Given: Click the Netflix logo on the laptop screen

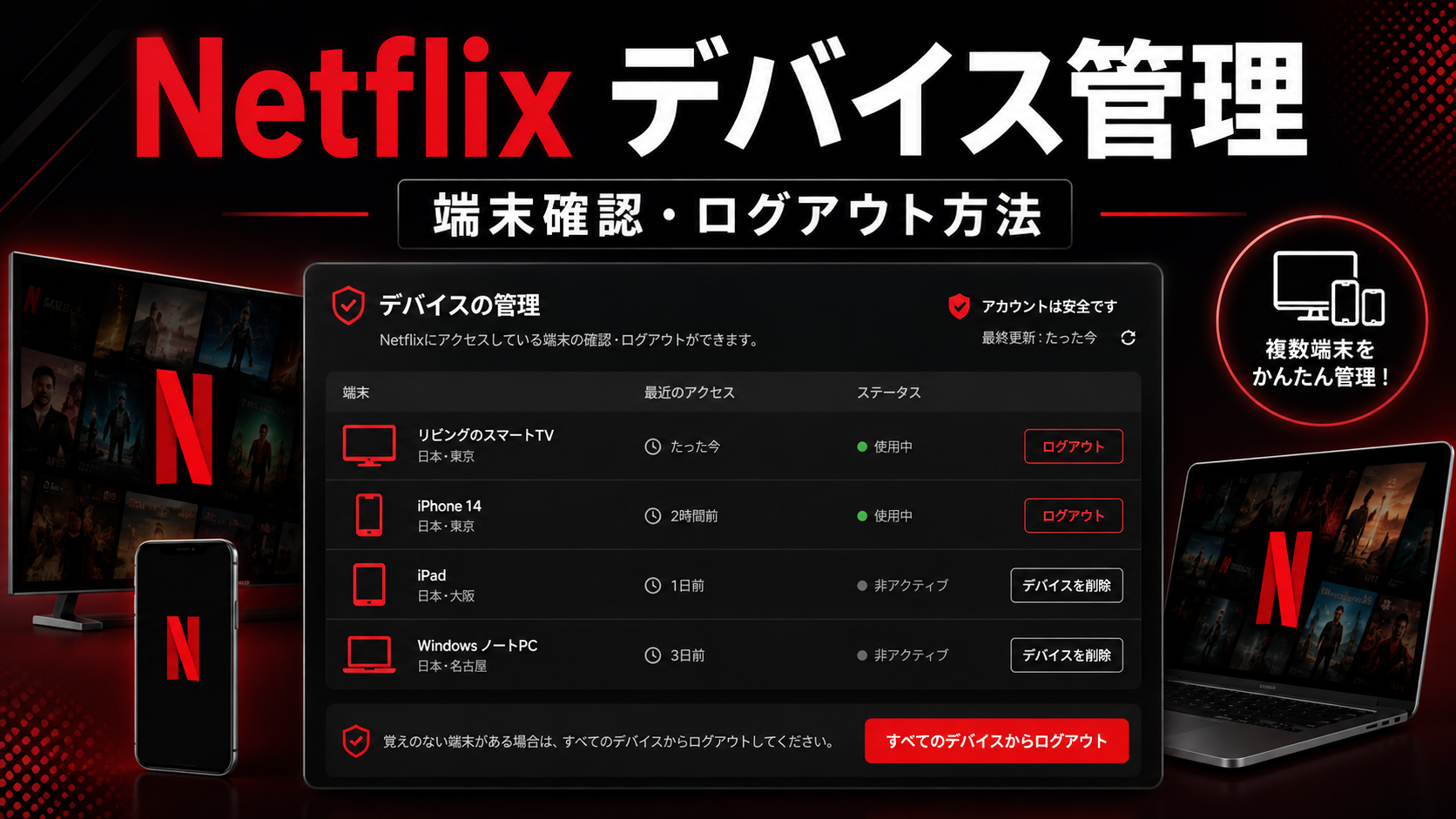Looking at the screenshot, I should [1283, 578].
